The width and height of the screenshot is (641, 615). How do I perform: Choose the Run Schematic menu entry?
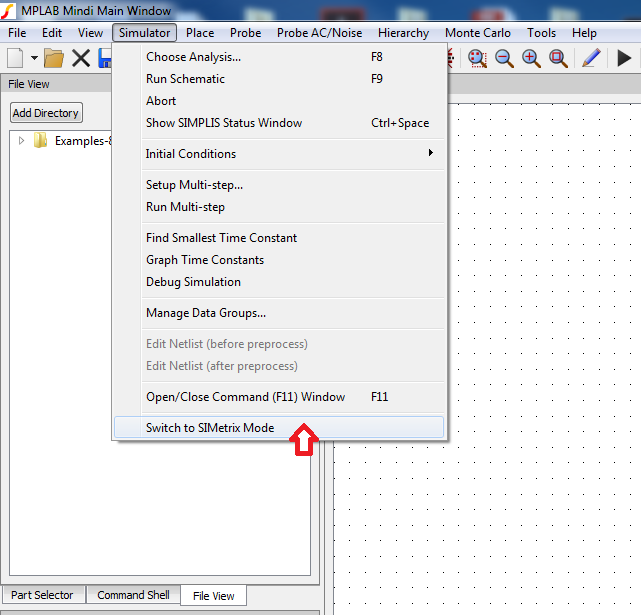coord(186,79)
